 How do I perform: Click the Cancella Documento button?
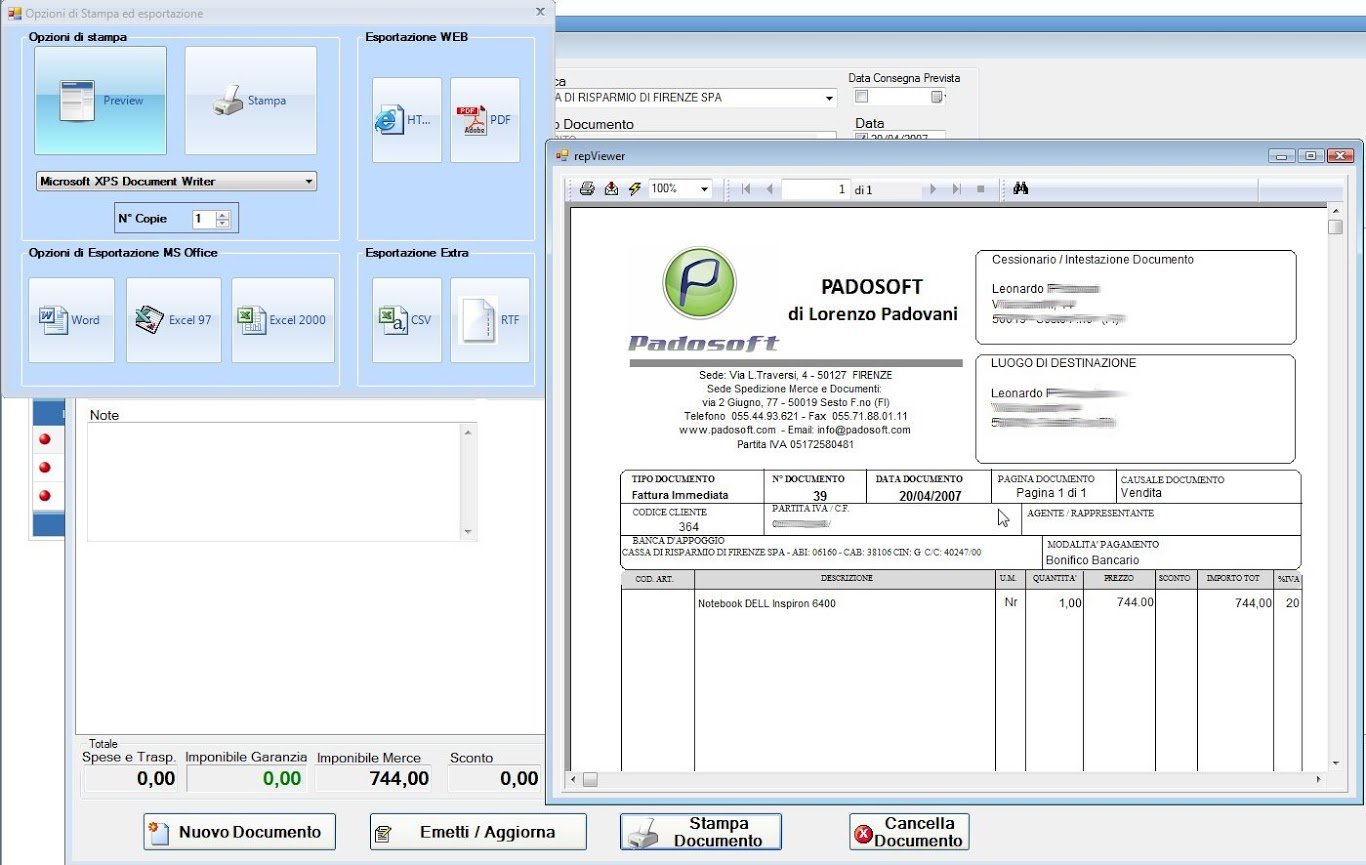[x=909, y=832]
